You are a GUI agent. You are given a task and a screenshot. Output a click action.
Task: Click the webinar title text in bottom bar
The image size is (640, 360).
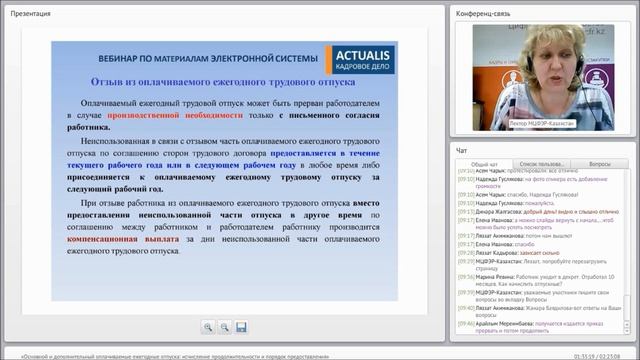(175, 356)
